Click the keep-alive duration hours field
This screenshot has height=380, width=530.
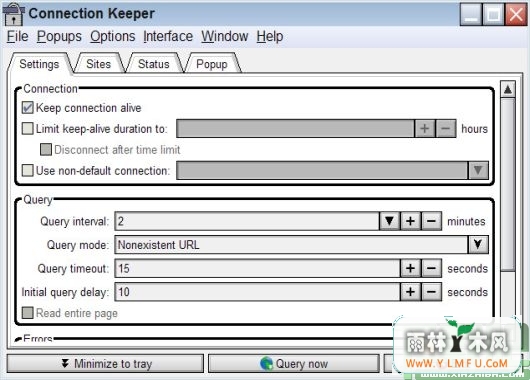pos(295,128)
